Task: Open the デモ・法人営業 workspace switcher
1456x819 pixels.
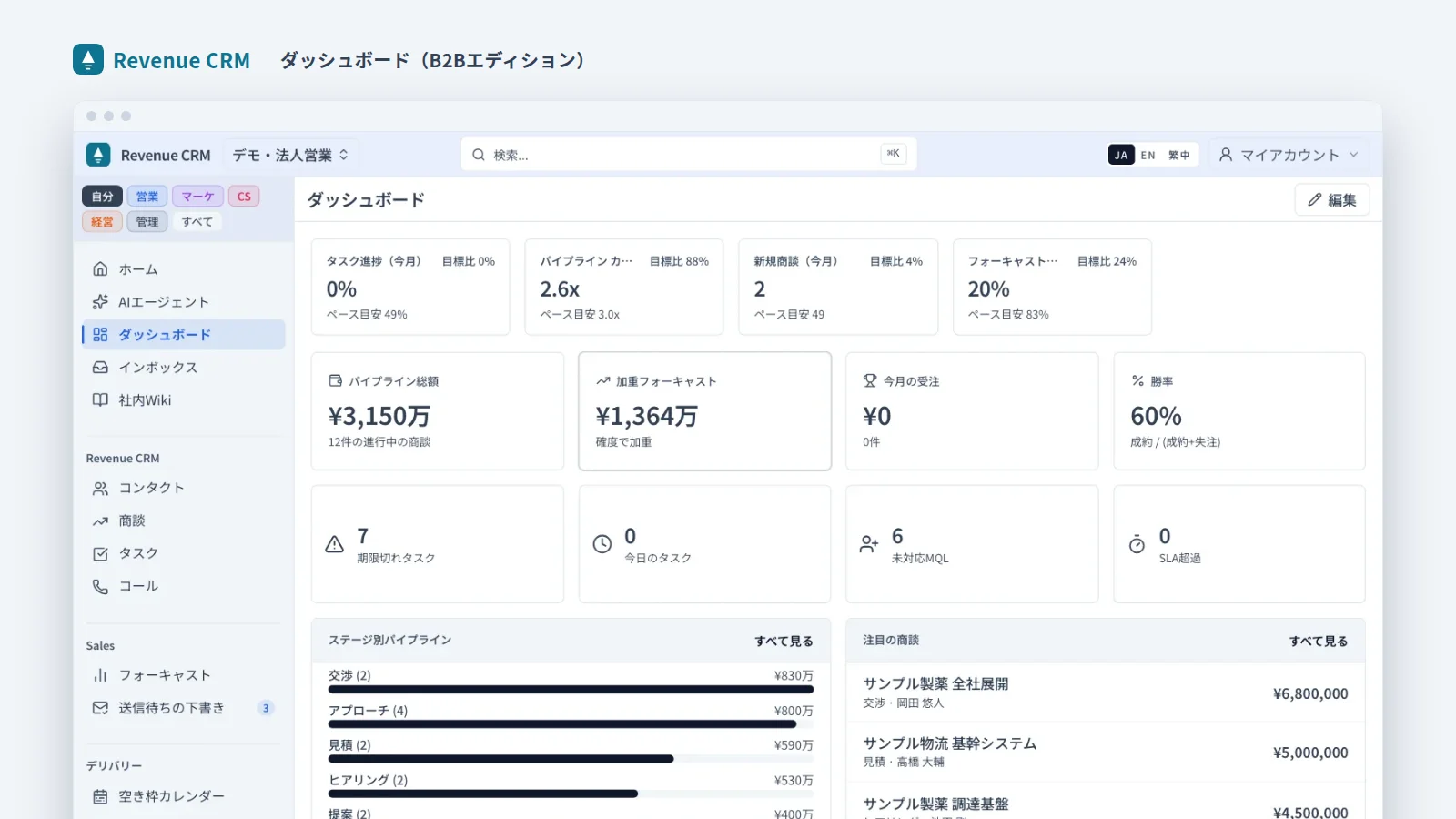Action: click(290, 155)
